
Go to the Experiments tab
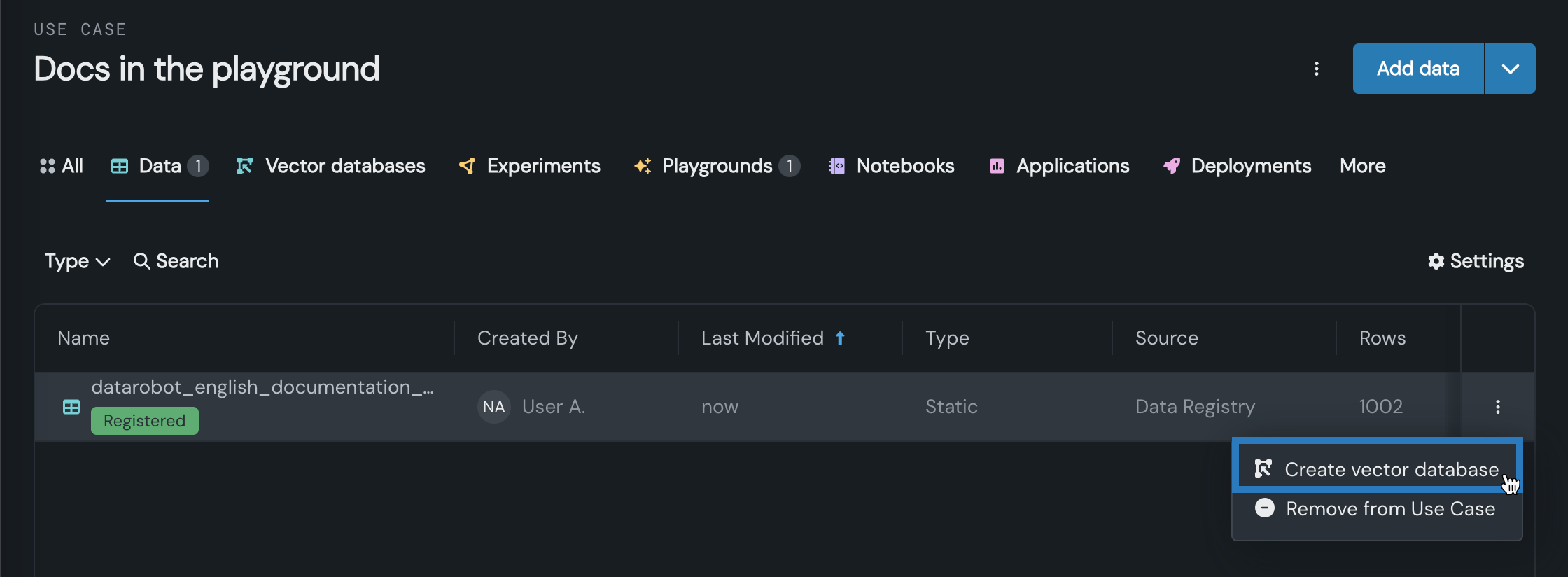530,166
